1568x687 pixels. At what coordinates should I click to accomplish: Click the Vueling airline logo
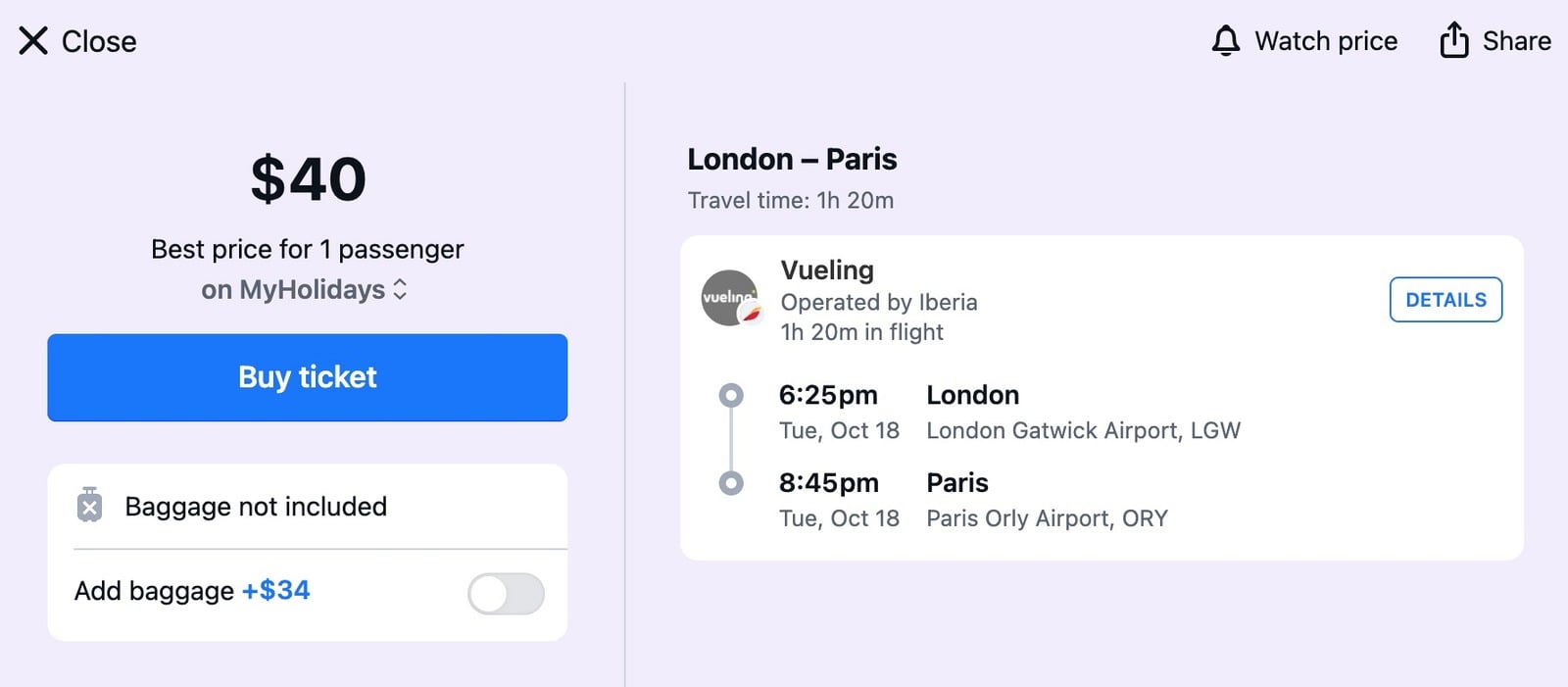coord(729,298)
